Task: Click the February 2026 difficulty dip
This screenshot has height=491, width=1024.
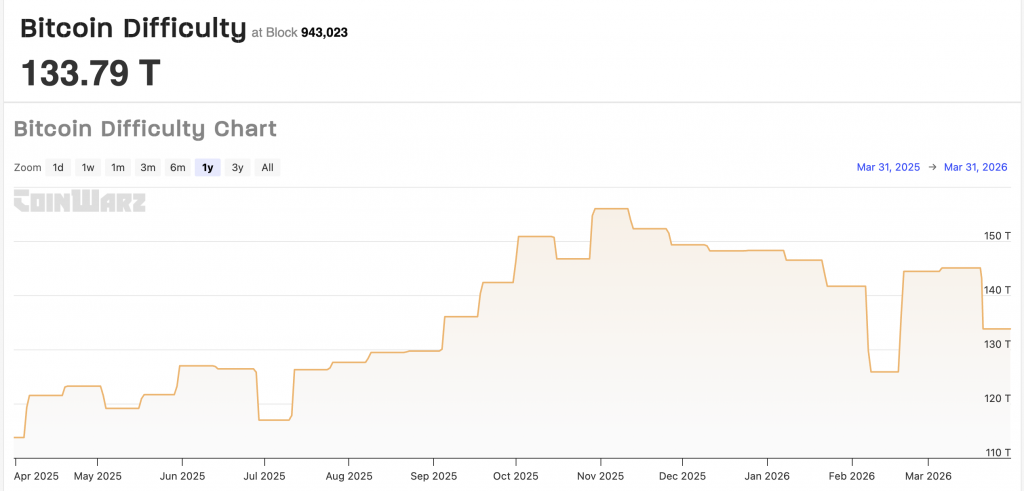Action: 884,371
